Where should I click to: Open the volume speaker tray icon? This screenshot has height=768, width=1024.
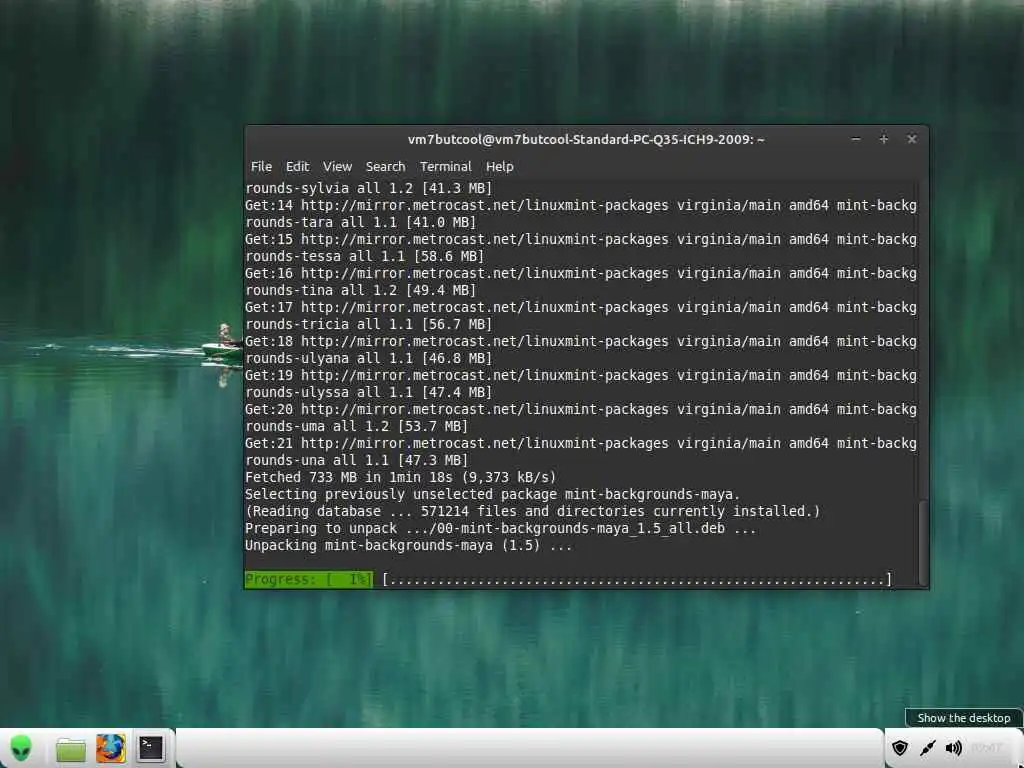(953, 748)
